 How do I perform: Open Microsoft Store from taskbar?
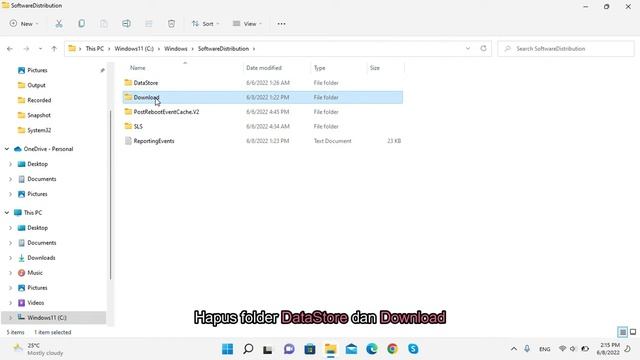(x=310, y=349)
